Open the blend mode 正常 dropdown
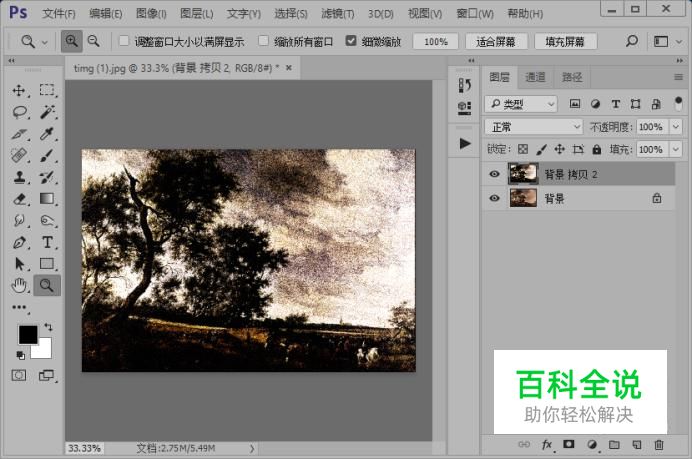The width and height of the screenshot is (692, 459). 534,127
